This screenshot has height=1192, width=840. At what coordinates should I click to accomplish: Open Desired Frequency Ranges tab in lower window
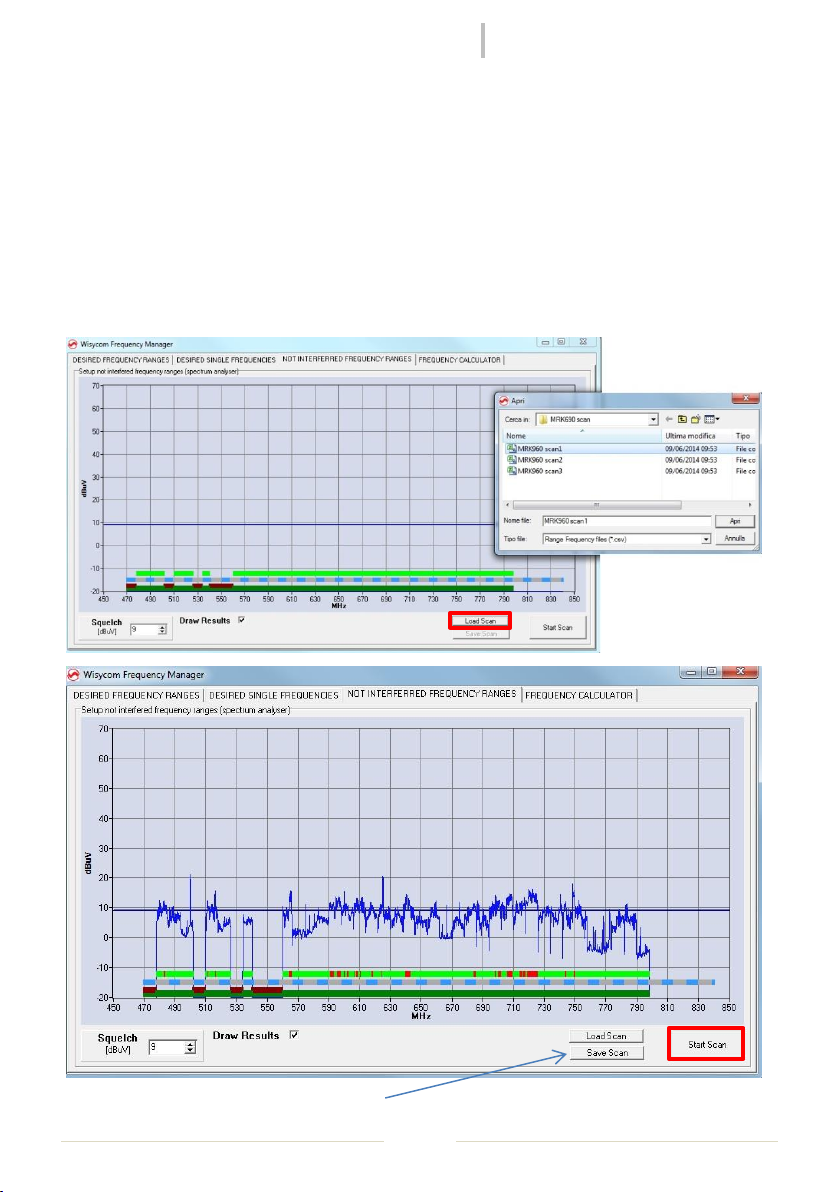136,696
